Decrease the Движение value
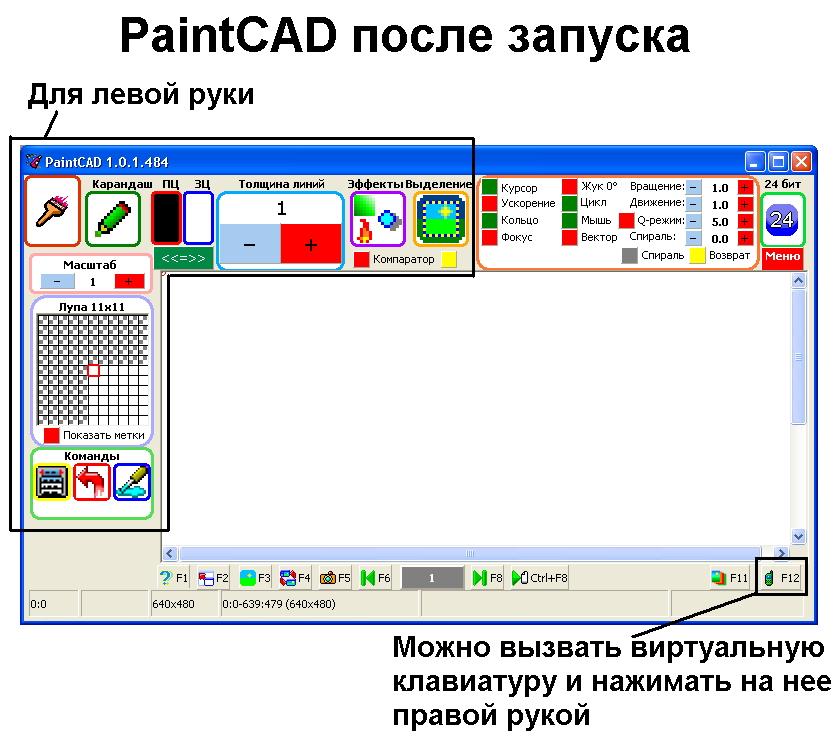The height and width of the screenshot is (736, 835). click(693, 205)
